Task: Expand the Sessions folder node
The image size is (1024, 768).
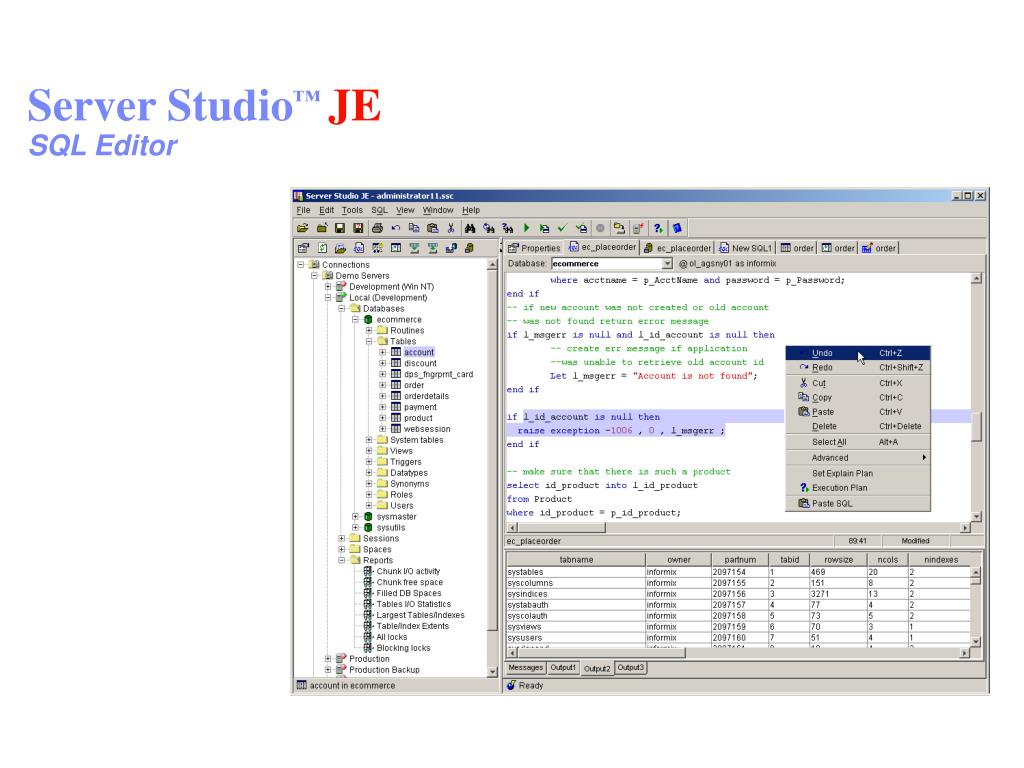Action: coord(342,539)
